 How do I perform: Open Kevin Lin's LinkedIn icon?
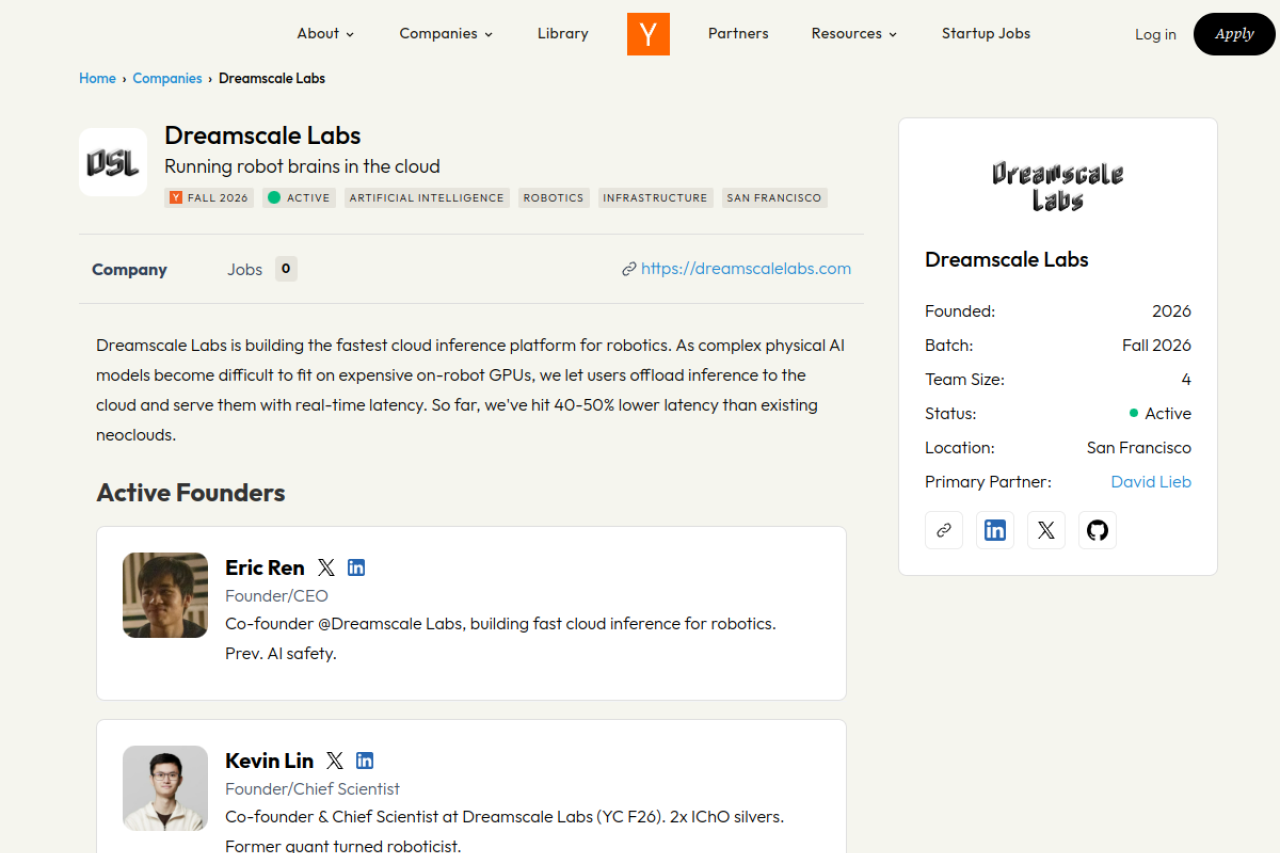(x=365, y=761)
